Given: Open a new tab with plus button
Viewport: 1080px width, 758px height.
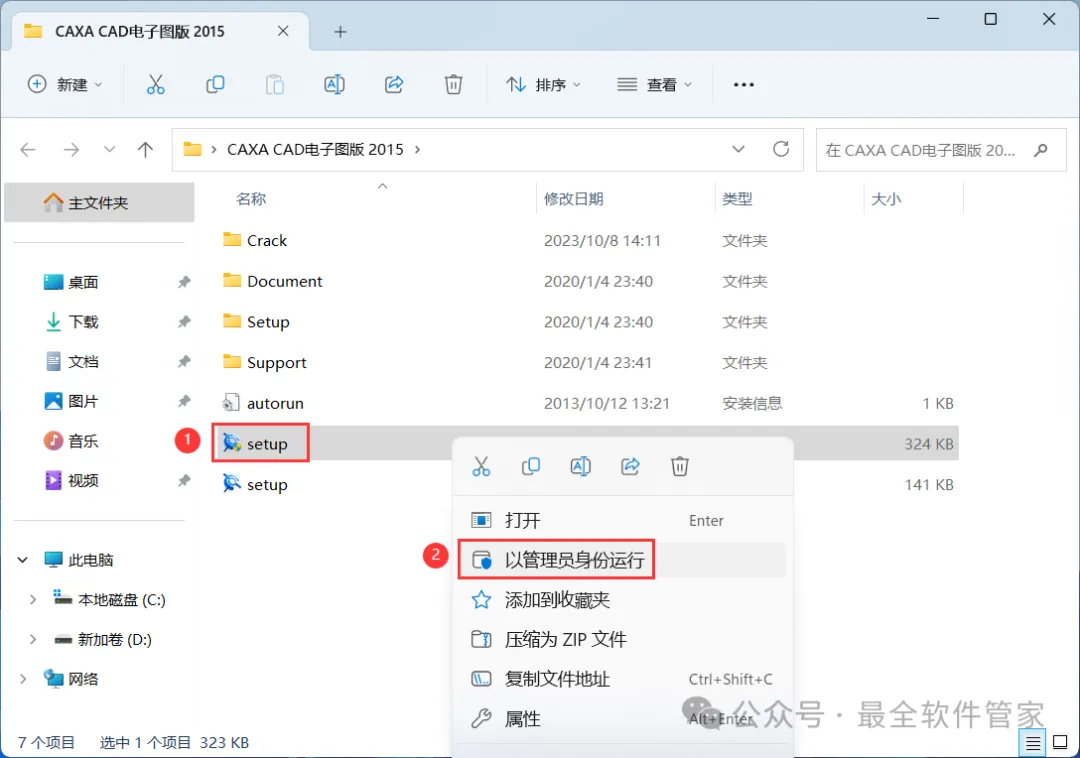Looking at the screenshot, I should click(x=340, y=32).
